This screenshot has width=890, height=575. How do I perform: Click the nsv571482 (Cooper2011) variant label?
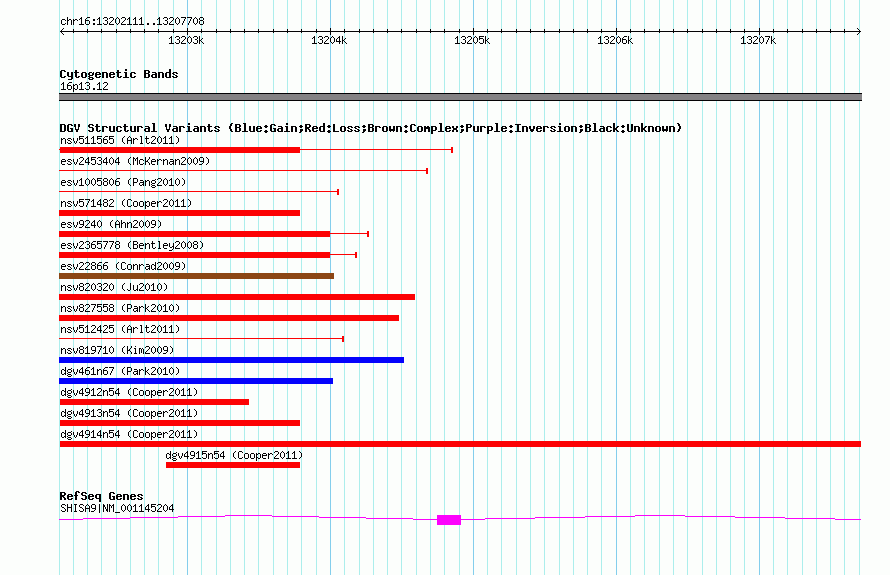126,203
